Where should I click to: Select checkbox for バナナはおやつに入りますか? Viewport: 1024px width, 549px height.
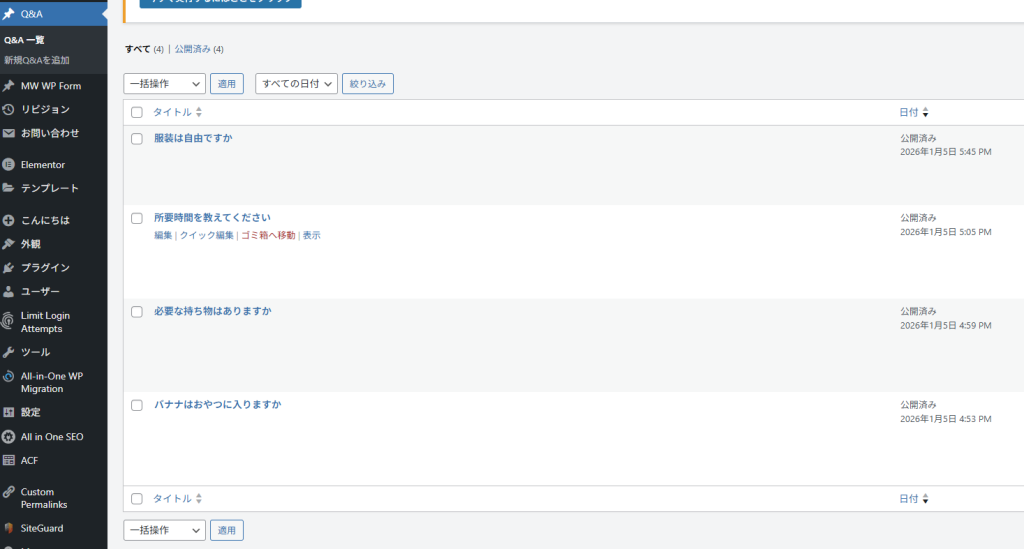(x=137, y=405)
